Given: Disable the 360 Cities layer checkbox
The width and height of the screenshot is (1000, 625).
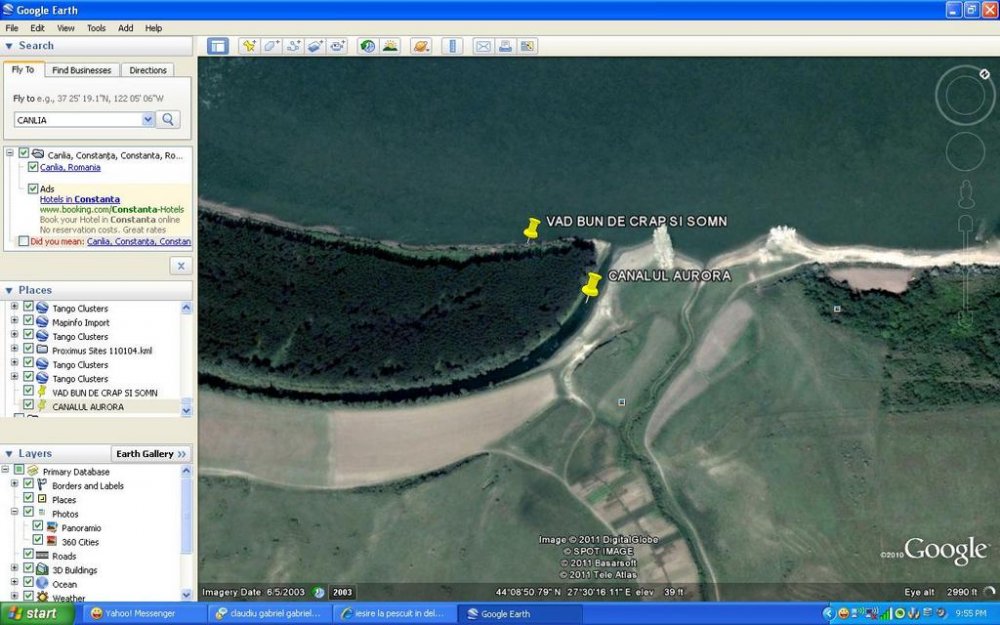Looking at the screenshot, I should tap(38, 541).
